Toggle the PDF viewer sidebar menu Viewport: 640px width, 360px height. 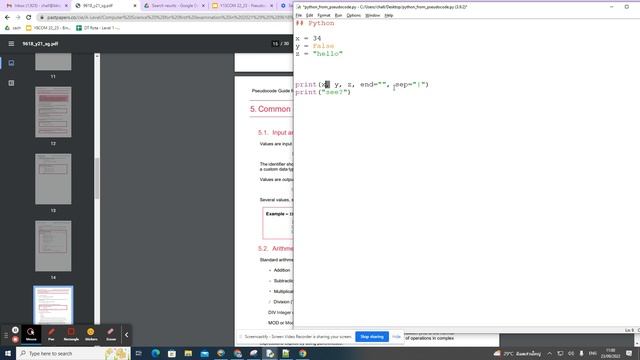pyautogui.click(x=11, y=44)
